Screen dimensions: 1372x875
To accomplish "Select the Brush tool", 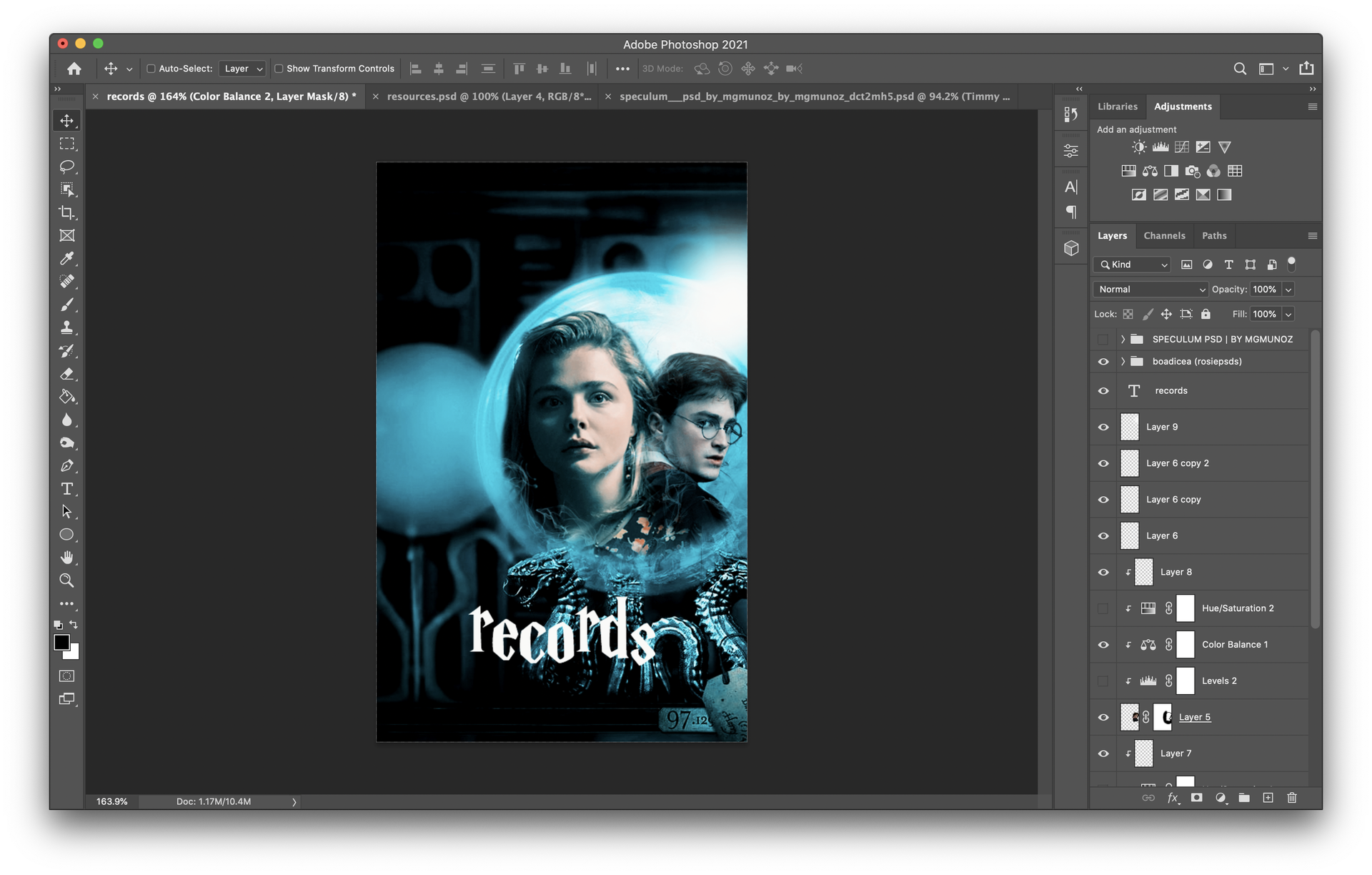I will coord(67,305).
